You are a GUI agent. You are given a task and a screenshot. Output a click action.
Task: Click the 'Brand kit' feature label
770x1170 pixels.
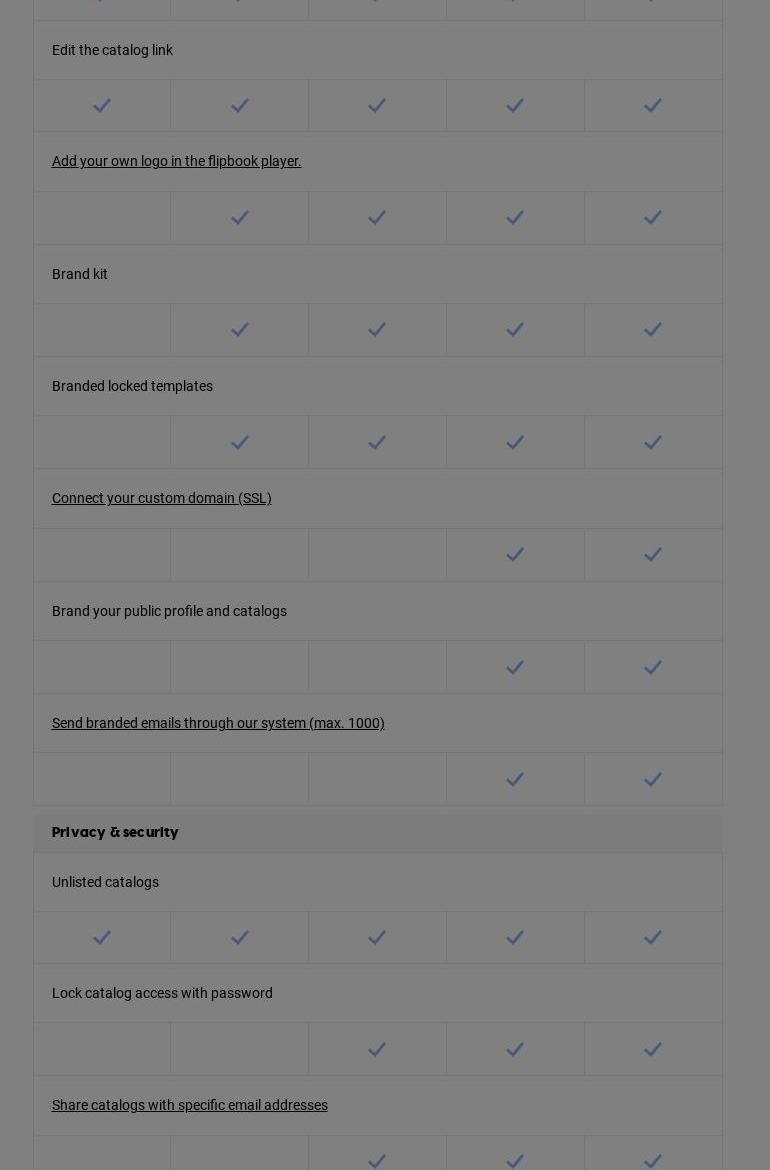80,274
